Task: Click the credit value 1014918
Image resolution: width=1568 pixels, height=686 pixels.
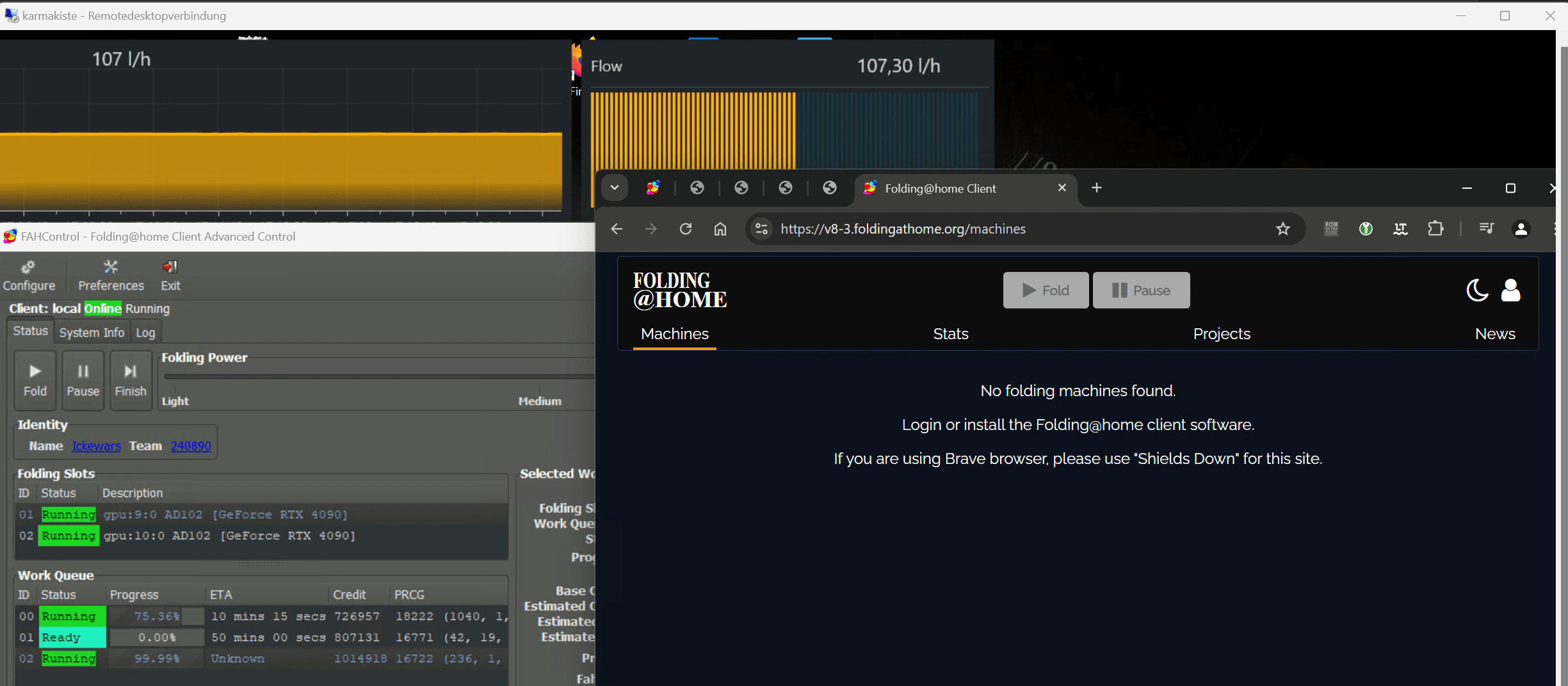Action: tap(360, 658)
